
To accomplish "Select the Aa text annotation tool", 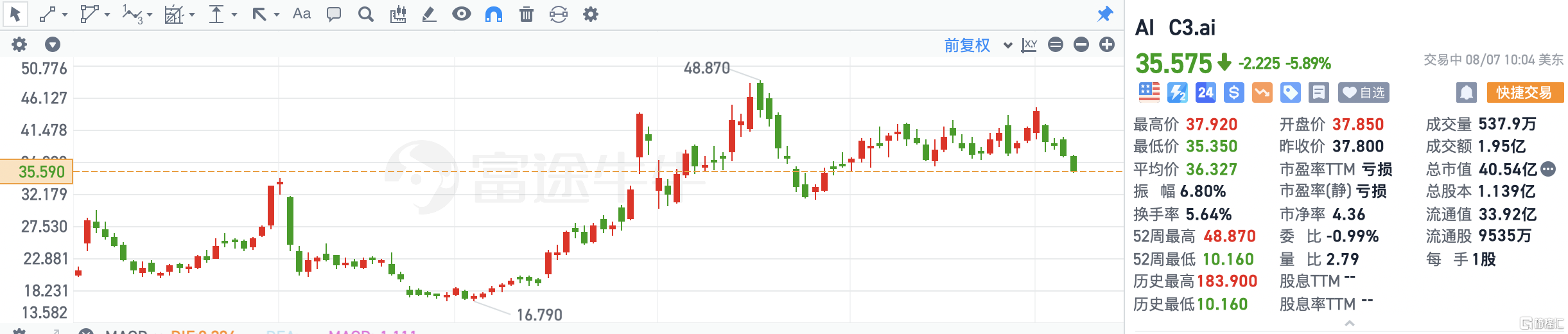I will (x=302, y=14).
